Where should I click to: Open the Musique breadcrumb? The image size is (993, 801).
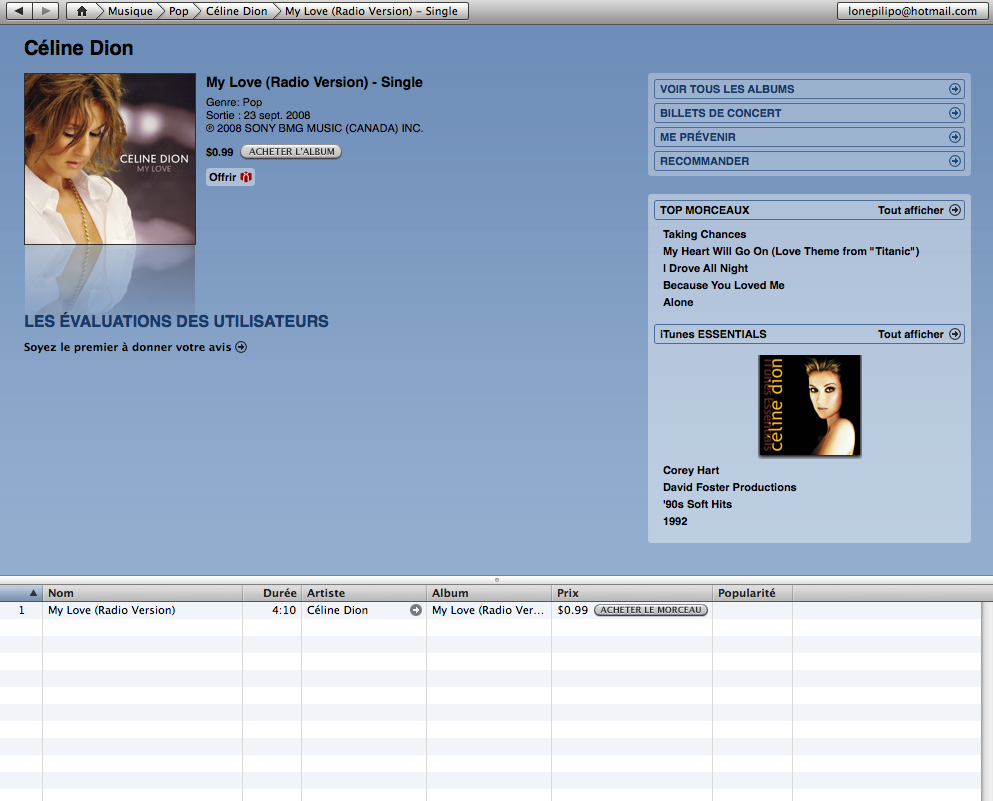pyautogui.click(x=130, y=11)
